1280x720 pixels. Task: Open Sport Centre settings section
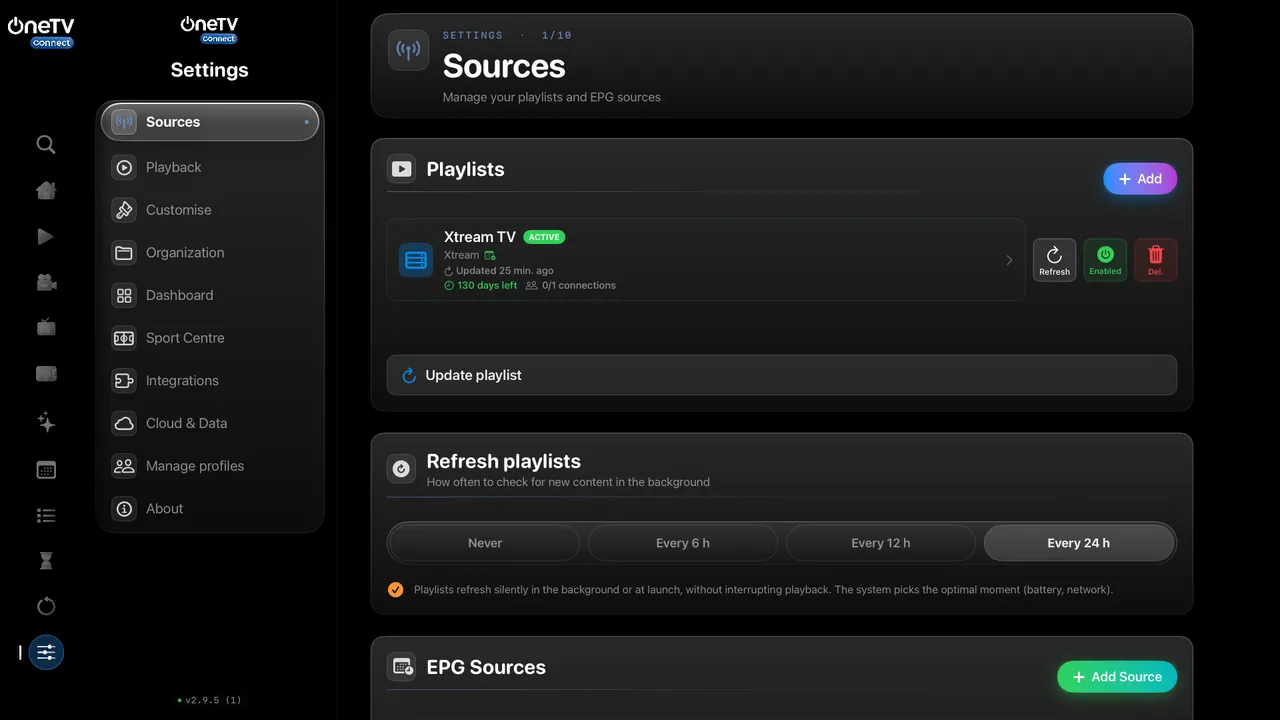(210, 338)
